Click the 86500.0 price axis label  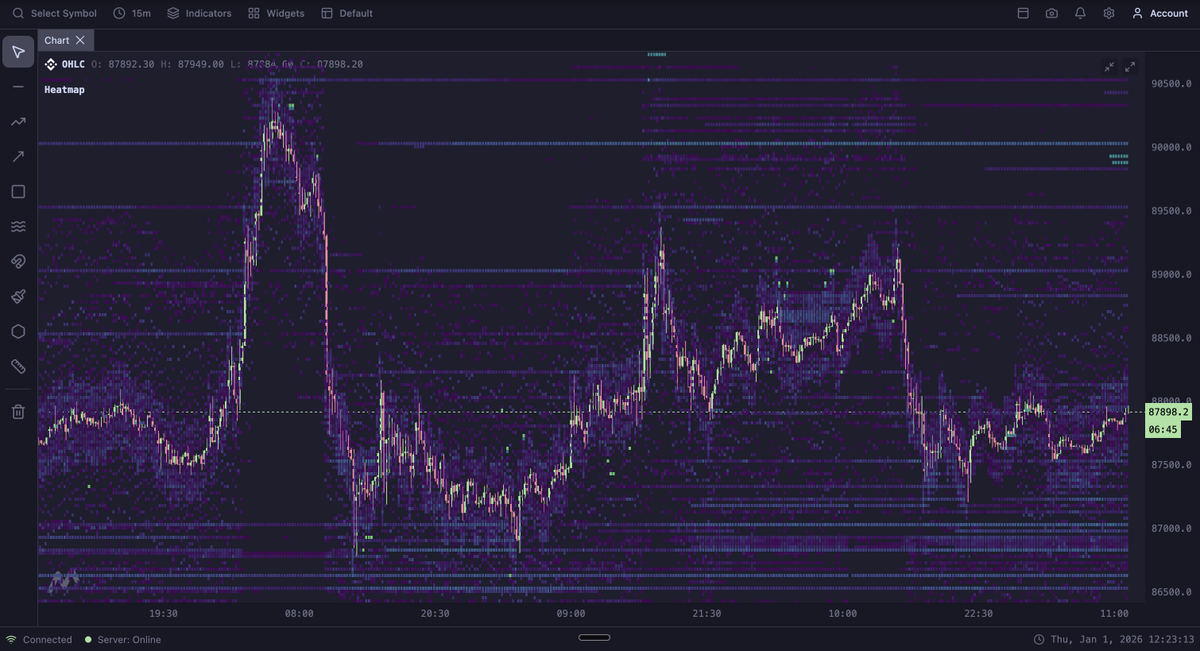(x=1170, y=592)
